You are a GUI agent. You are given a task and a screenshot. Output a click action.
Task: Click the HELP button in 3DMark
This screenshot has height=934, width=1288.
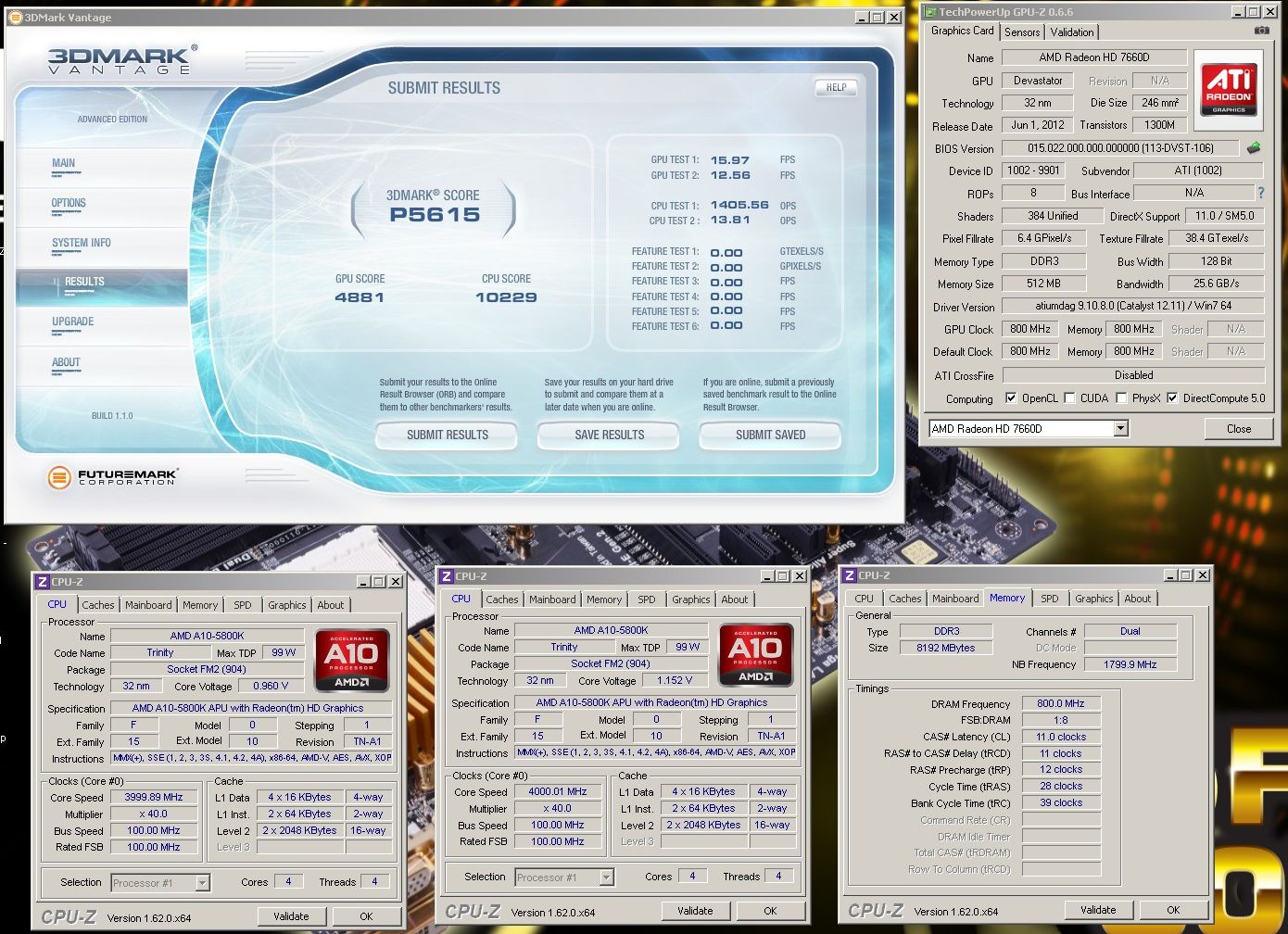click(x=836, y=87)
